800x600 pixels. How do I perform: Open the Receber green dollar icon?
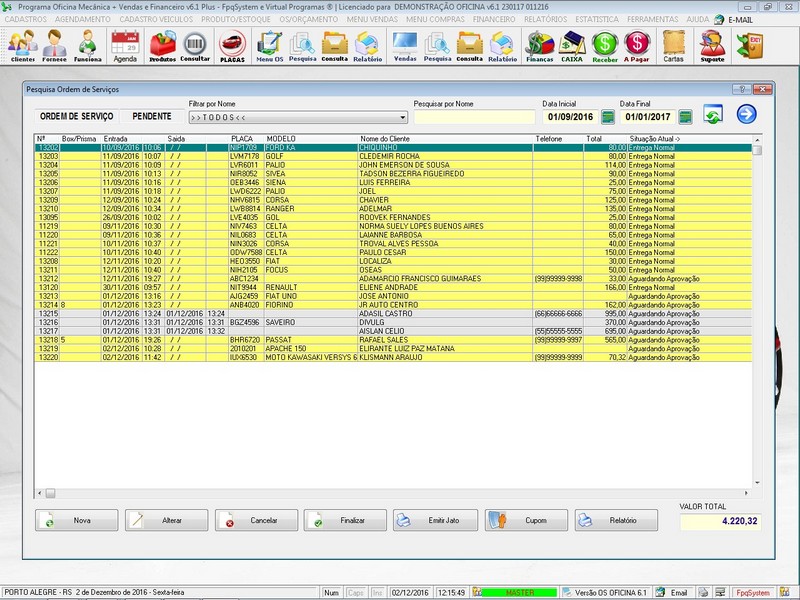(605, 46)
